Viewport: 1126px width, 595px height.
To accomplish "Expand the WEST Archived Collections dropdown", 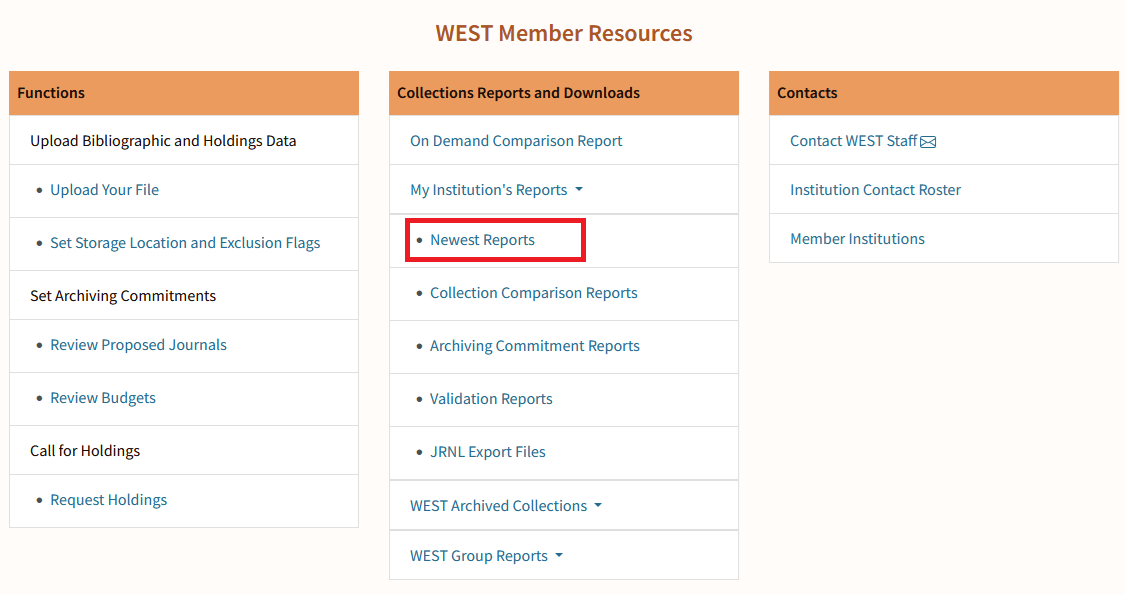I will point(506,506).
